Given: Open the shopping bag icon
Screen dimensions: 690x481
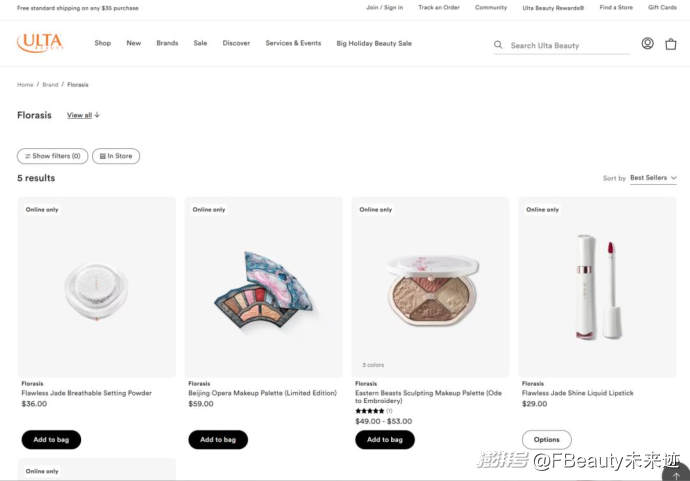Looking at the screenshot, I should click(671, 44).
